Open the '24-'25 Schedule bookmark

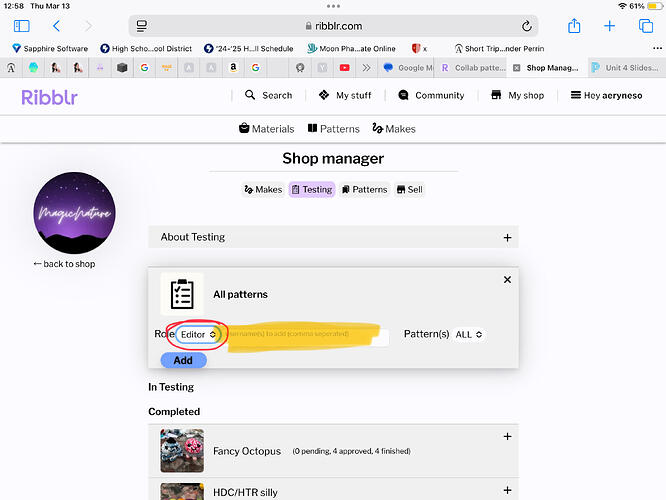click(x=248, y=48)
